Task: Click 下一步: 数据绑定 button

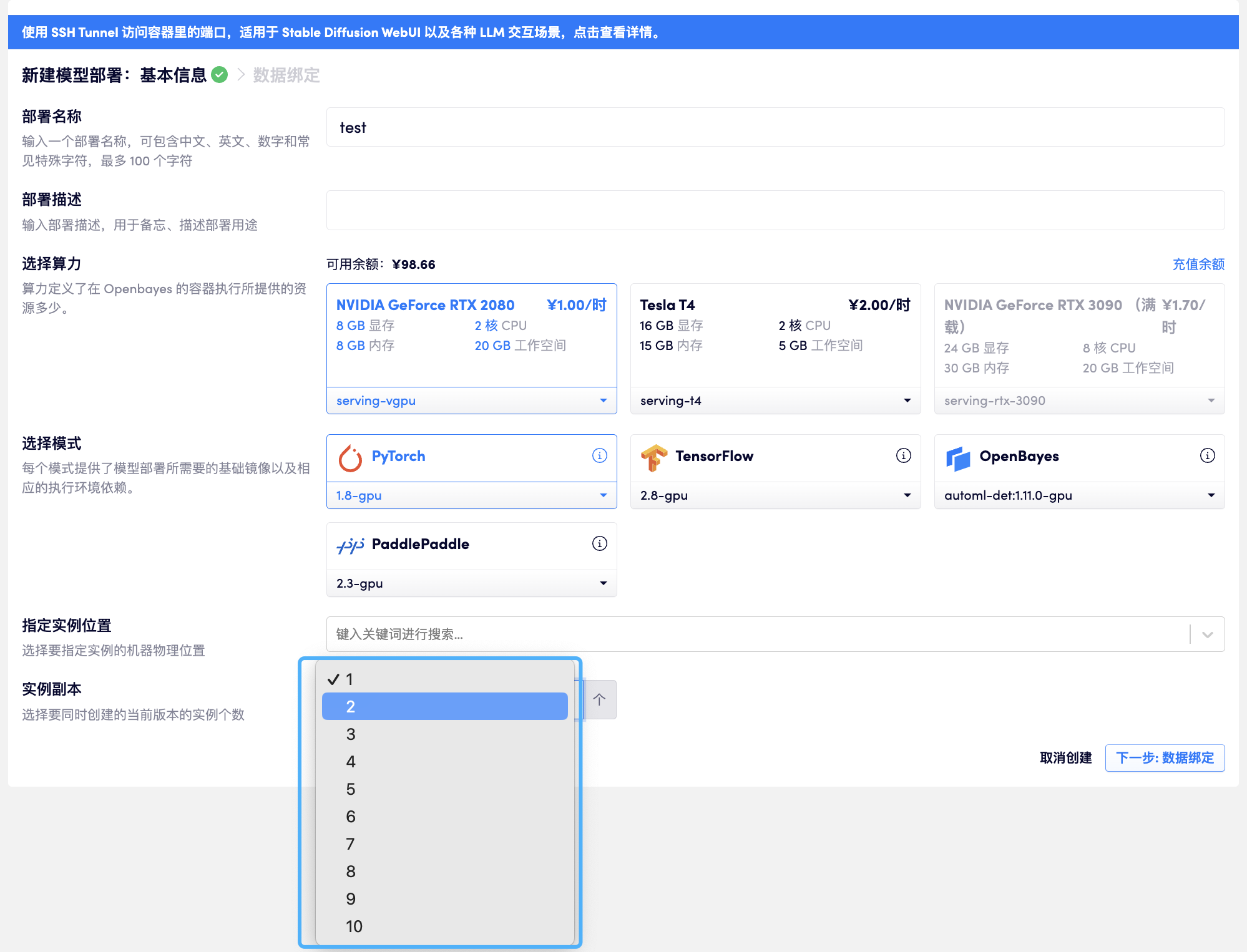Action: [x=1164, y=757]
